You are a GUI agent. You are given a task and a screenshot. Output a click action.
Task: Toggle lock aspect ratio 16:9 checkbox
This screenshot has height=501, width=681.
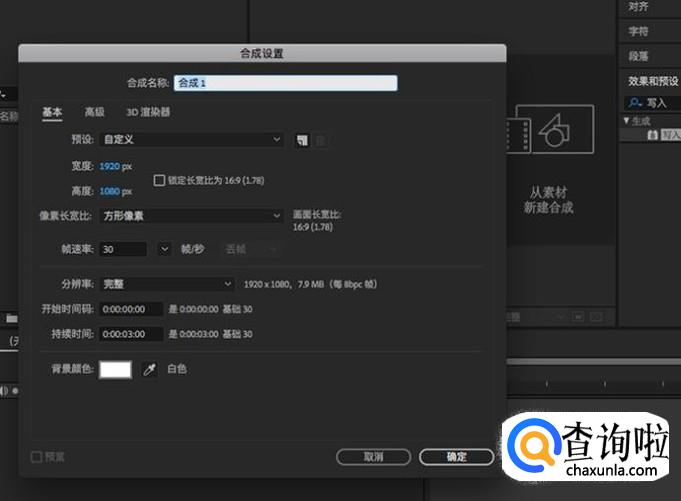[159, 180]
